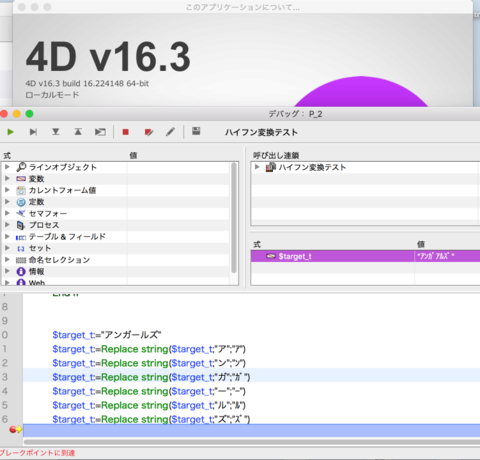Click the 式 column header on left pane

7,155
